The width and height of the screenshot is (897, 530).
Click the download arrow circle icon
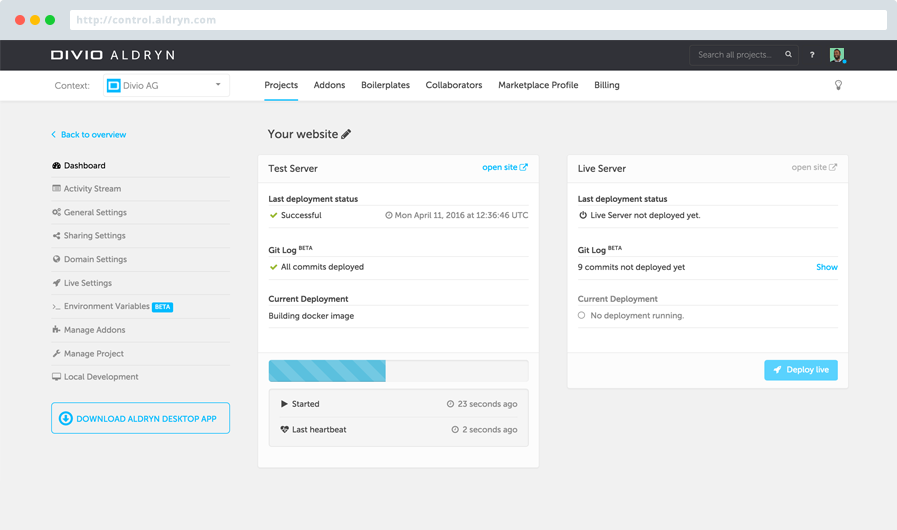pos(66,418)
